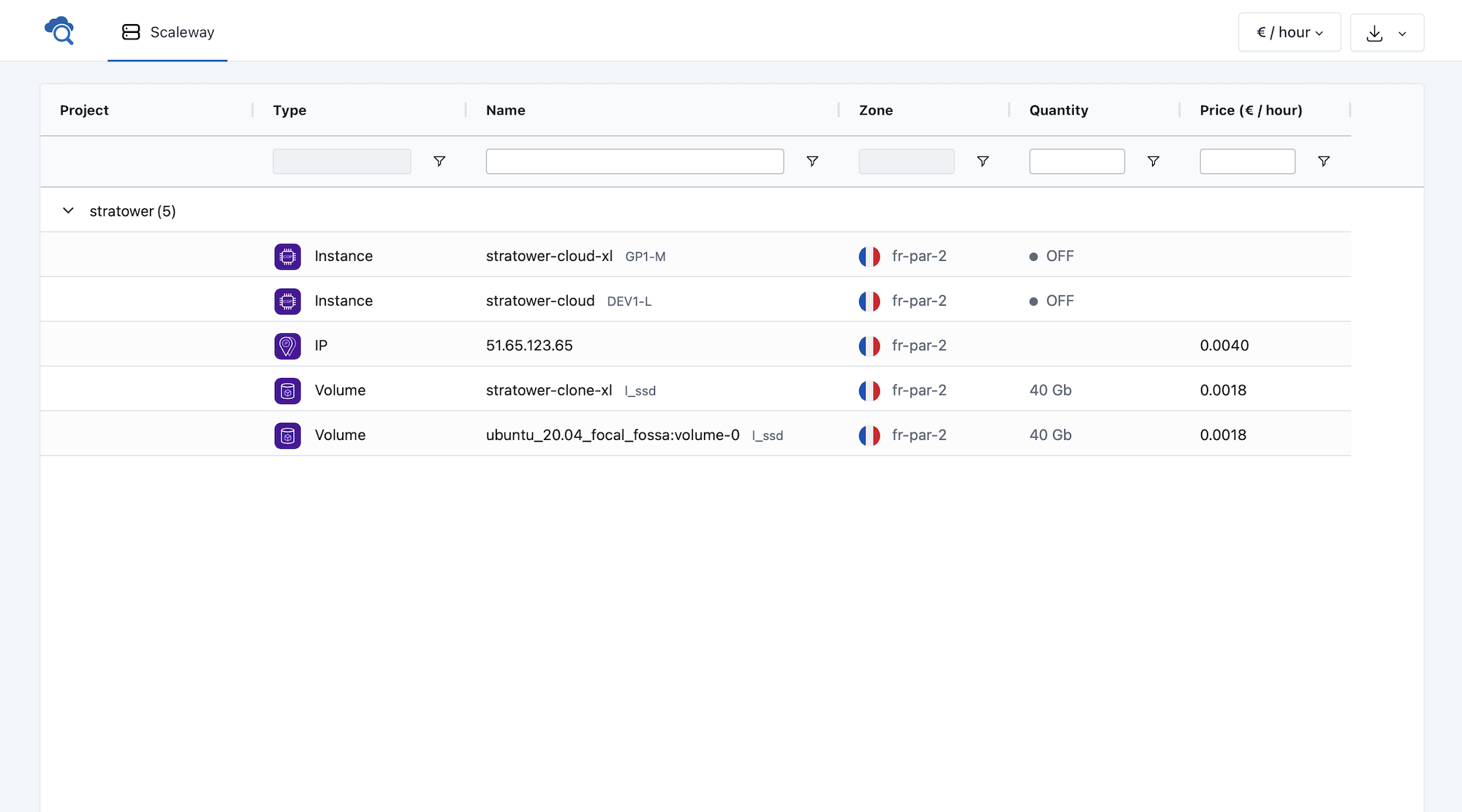Click the IP location pin icon
Image resolution: width=1462 pixels, height=812 pixels.
tap(287, 346)
